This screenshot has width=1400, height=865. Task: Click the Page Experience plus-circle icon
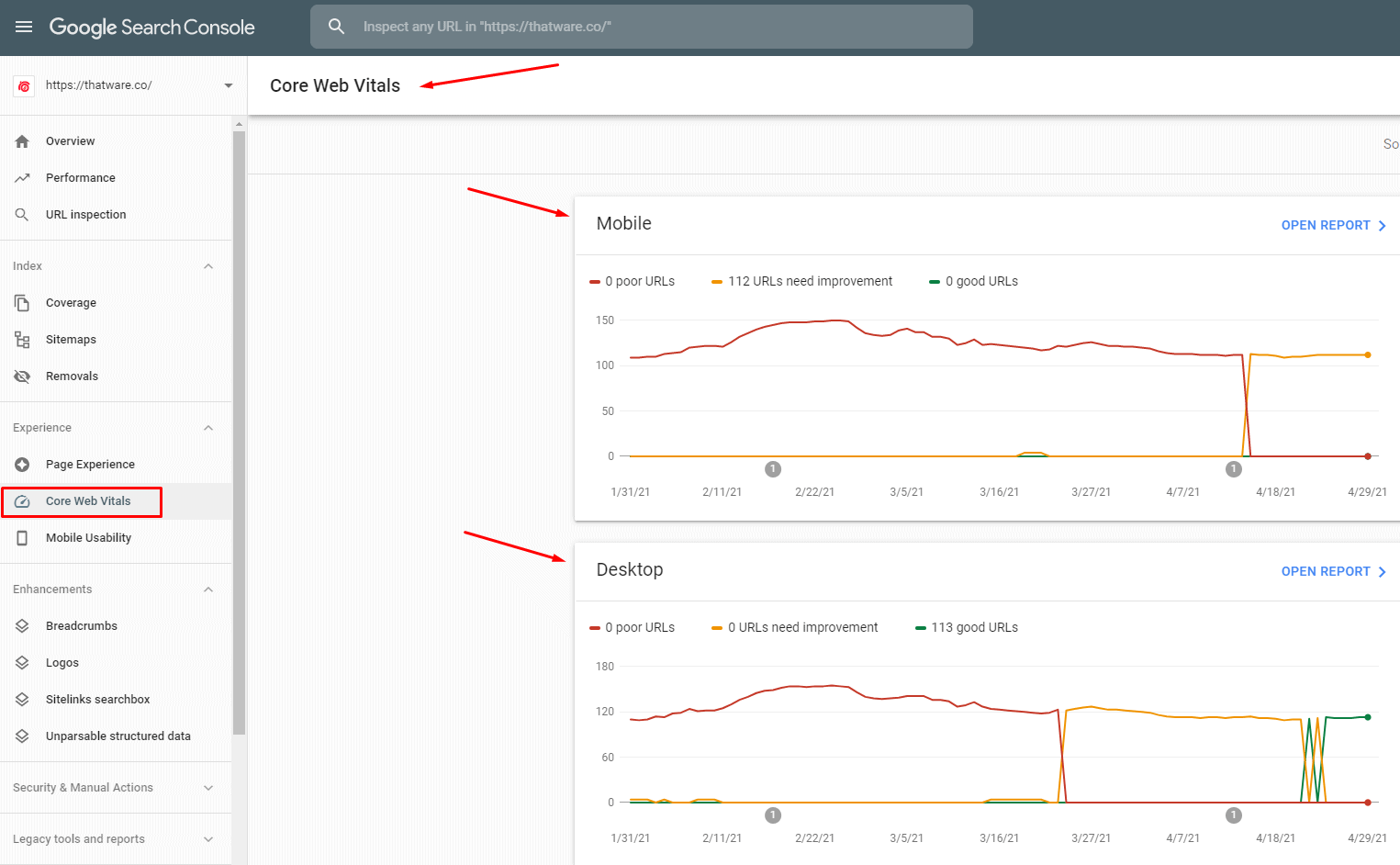(22, 465)
